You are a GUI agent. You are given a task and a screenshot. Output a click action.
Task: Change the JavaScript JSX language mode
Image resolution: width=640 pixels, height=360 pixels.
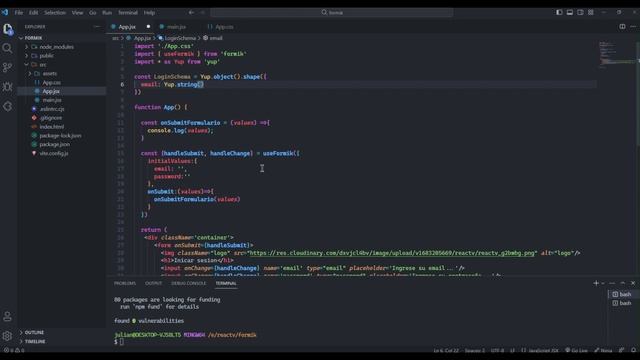pos(543,350)
